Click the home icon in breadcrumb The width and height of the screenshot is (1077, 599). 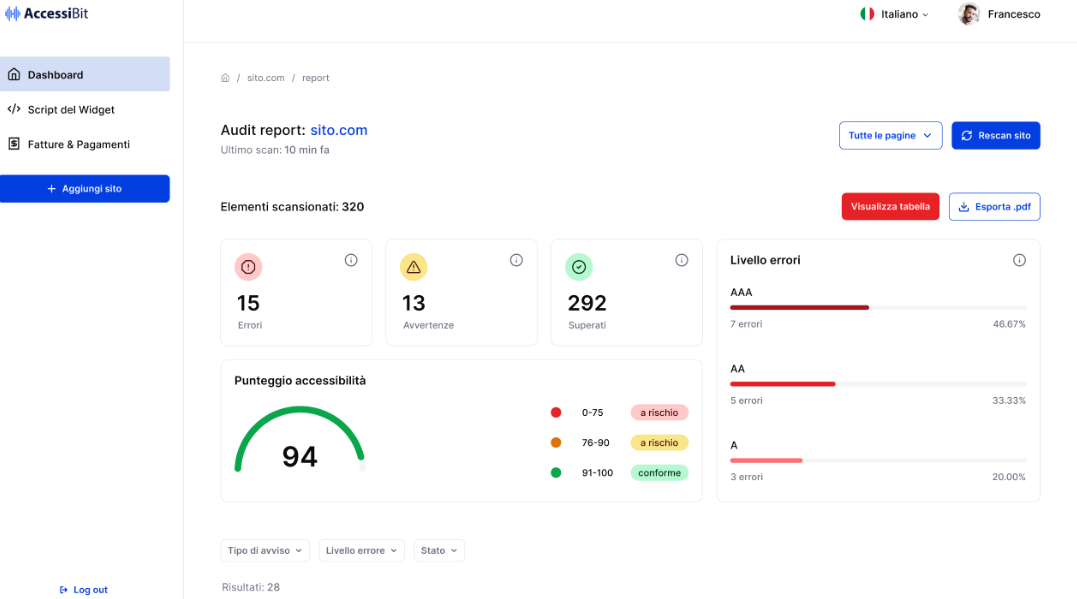coord(225,78)
